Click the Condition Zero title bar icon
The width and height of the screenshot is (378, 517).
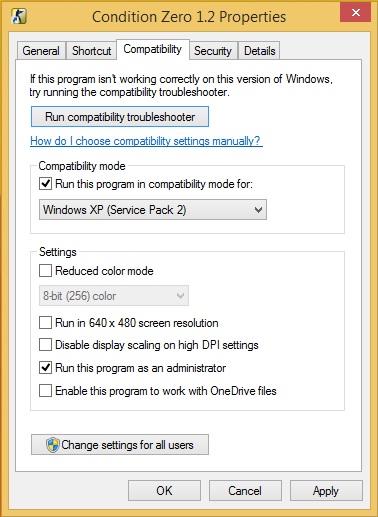(19, 16)
